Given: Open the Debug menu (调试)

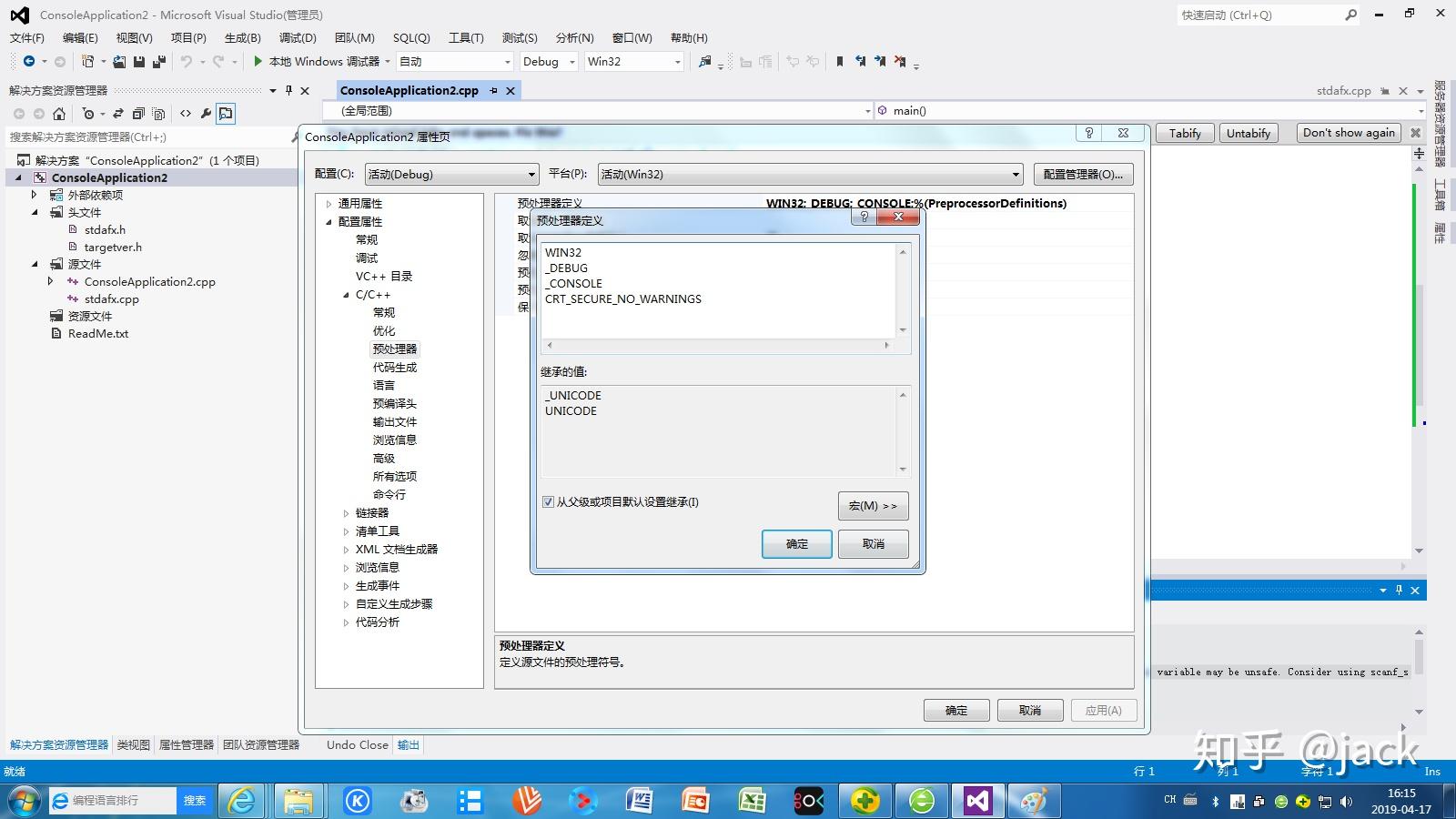Looking at the screenshot, I should click(298, 37).
